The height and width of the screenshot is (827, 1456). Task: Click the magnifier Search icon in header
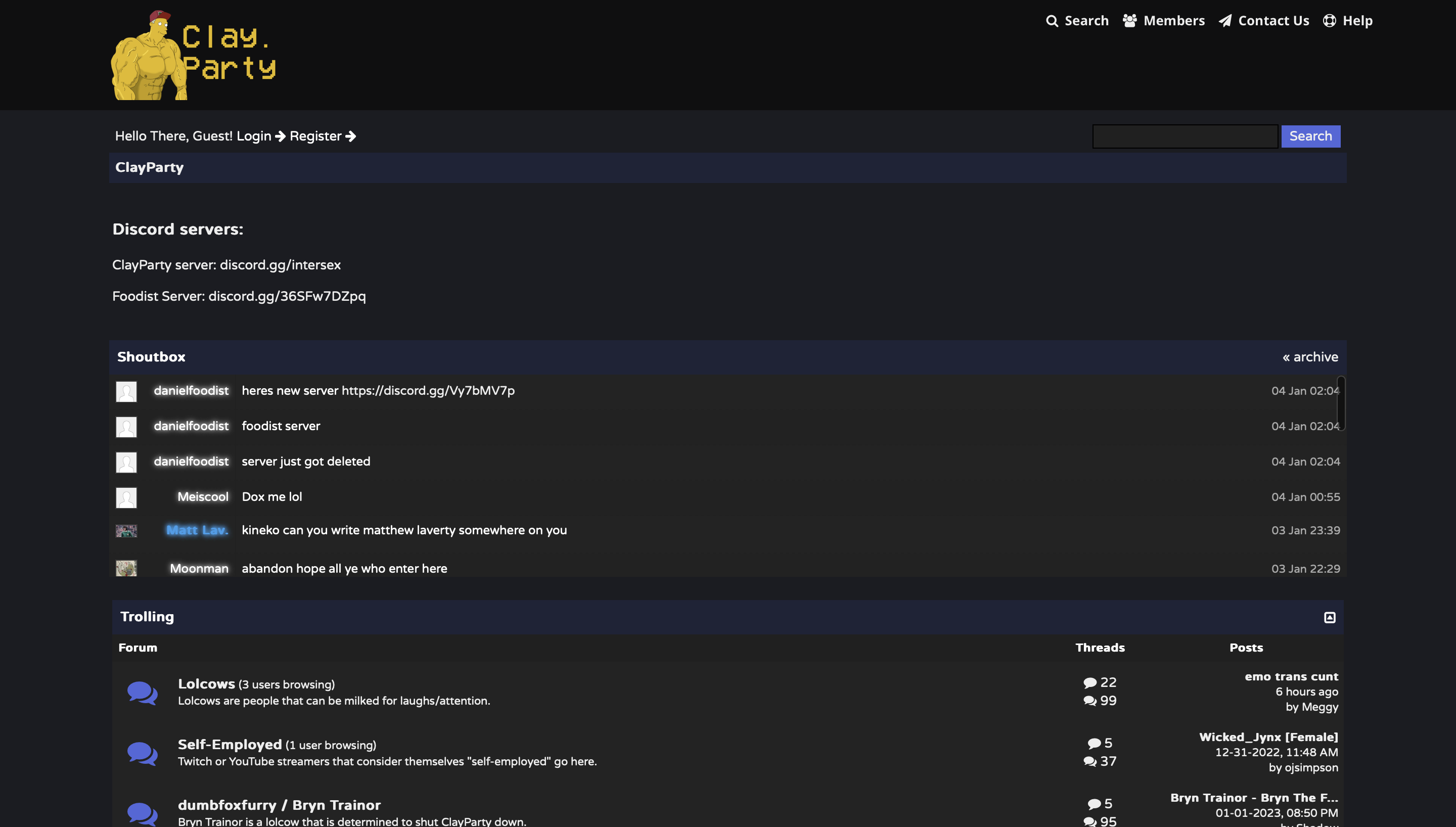[1052, 21]
